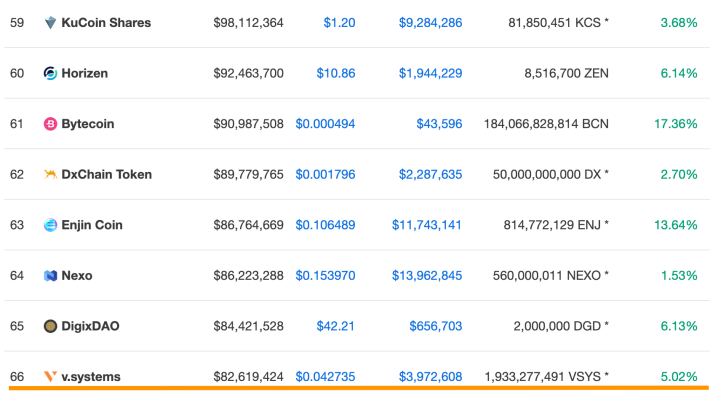The width and height of the screenshot is (710, 397).
Task: Open the KuCoin Shares name link
Action: [106, 23]
